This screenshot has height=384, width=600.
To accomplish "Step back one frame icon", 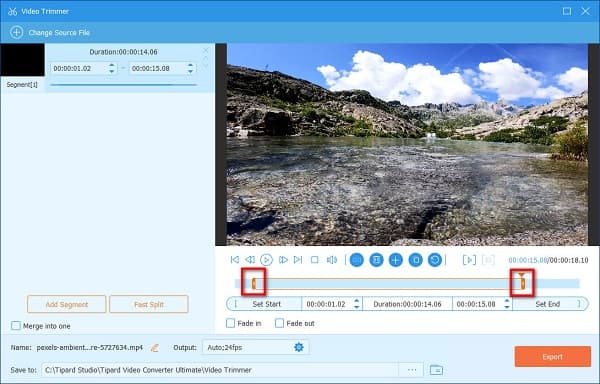I will (x=250, y=260).
